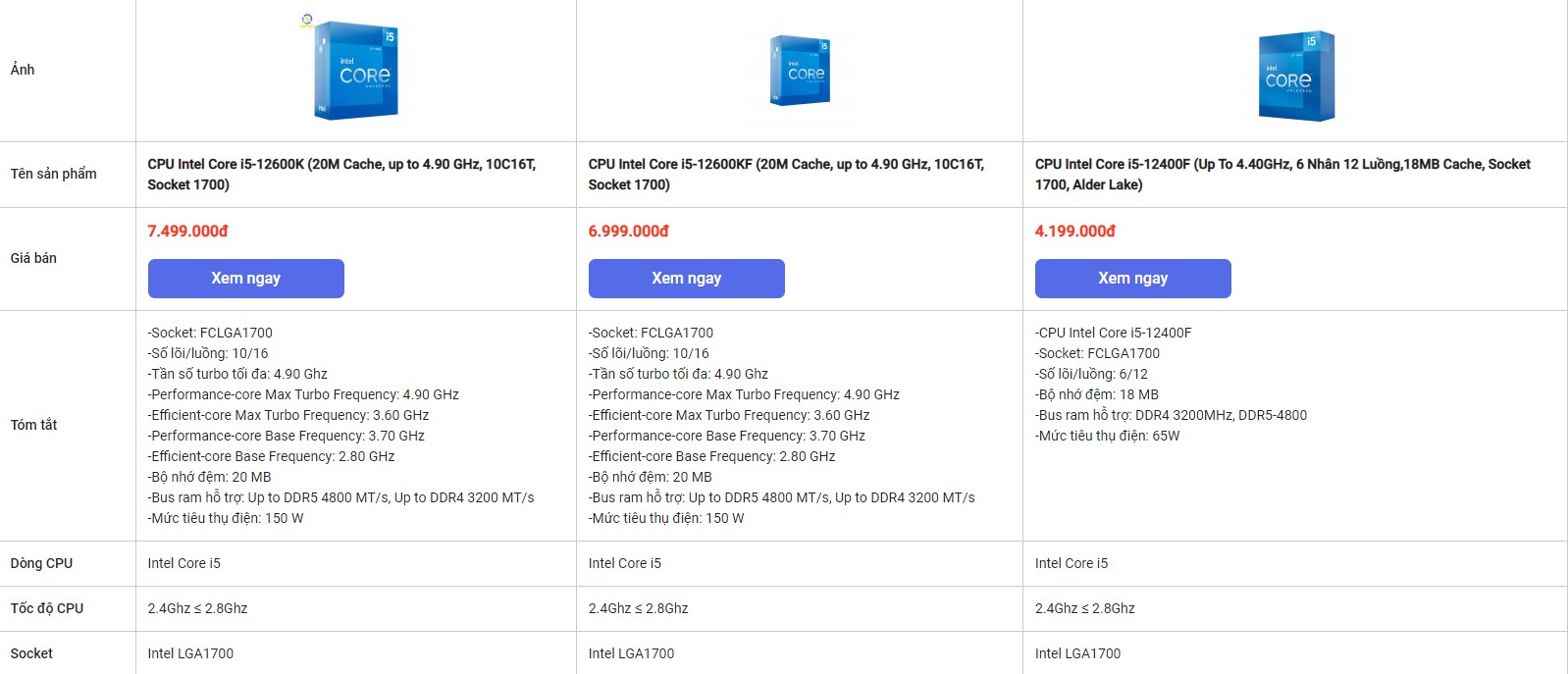Click the Ảnh row label

click(23, 70)
